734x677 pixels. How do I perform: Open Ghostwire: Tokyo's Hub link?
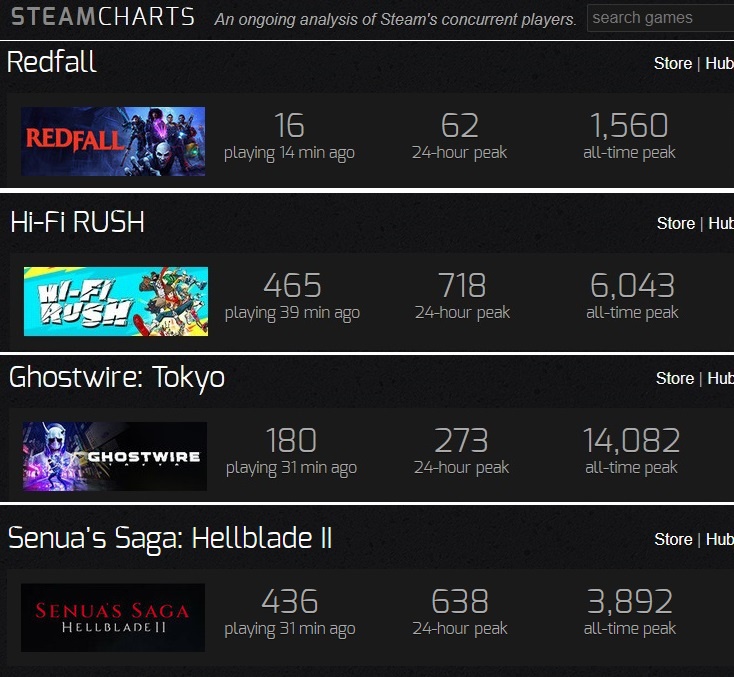pos(720,378)
